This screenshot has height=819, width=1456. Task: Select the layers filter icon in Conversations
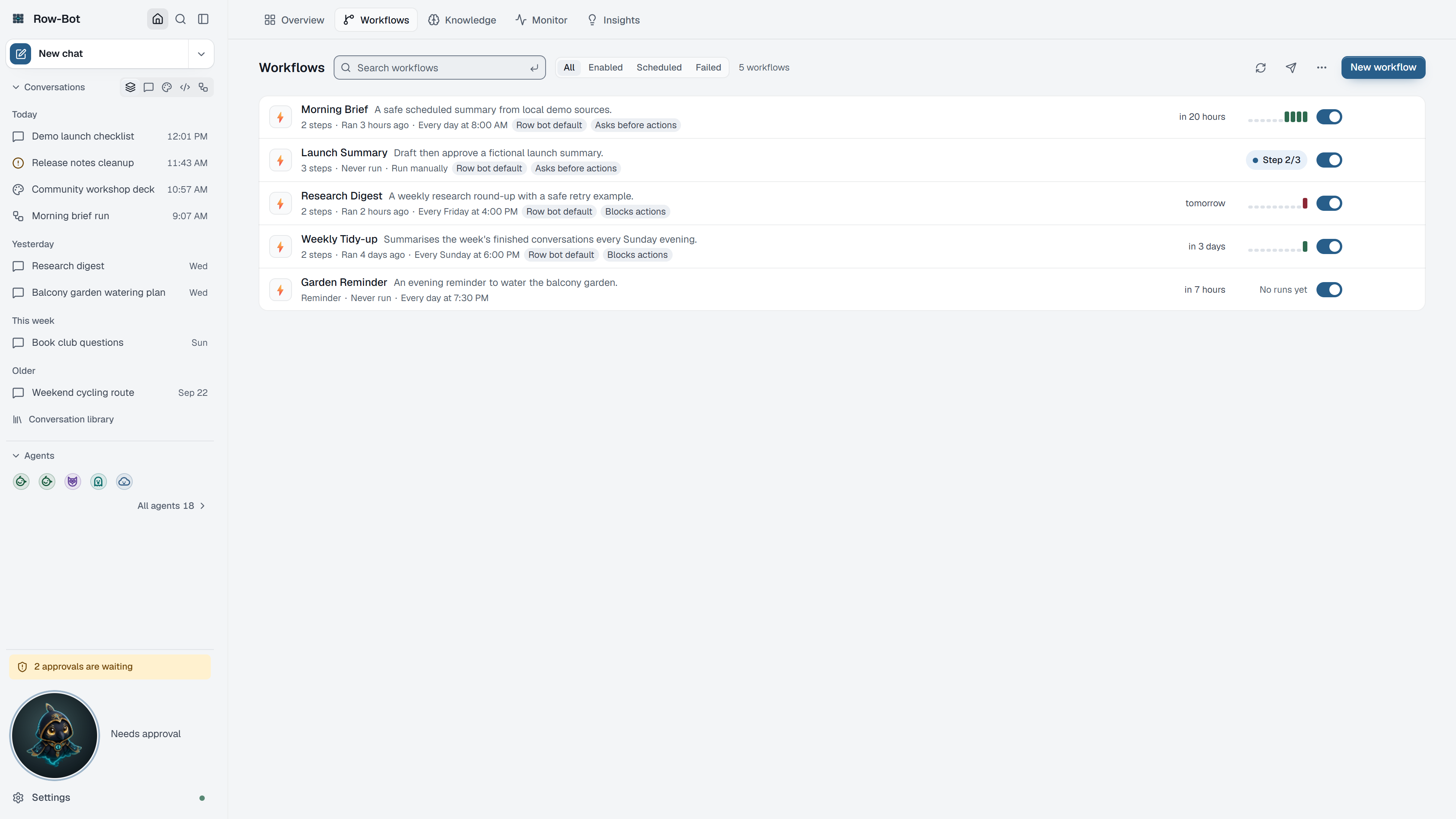click(x=130, y=87)
